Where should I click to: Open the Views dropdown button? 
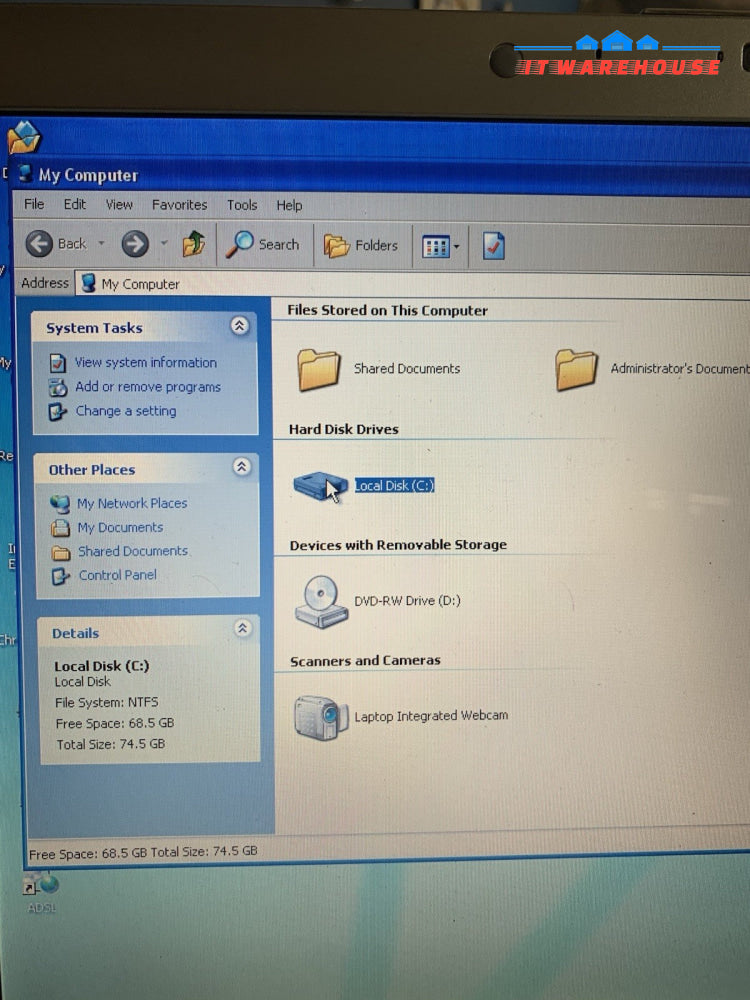[x=441, y=246]
